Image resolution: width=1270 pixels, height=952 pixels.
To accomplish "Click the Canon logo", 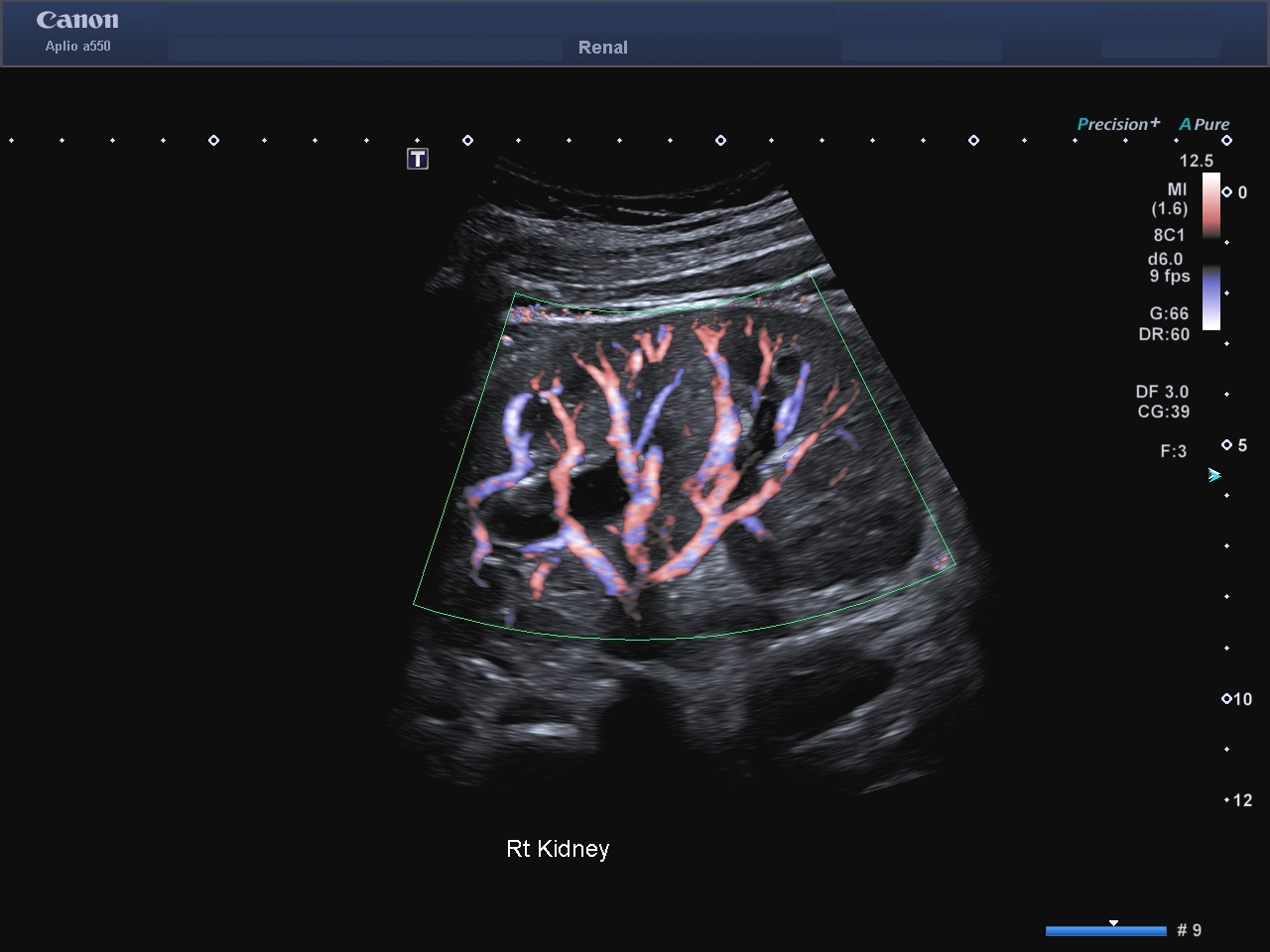I will coord(77,20).
